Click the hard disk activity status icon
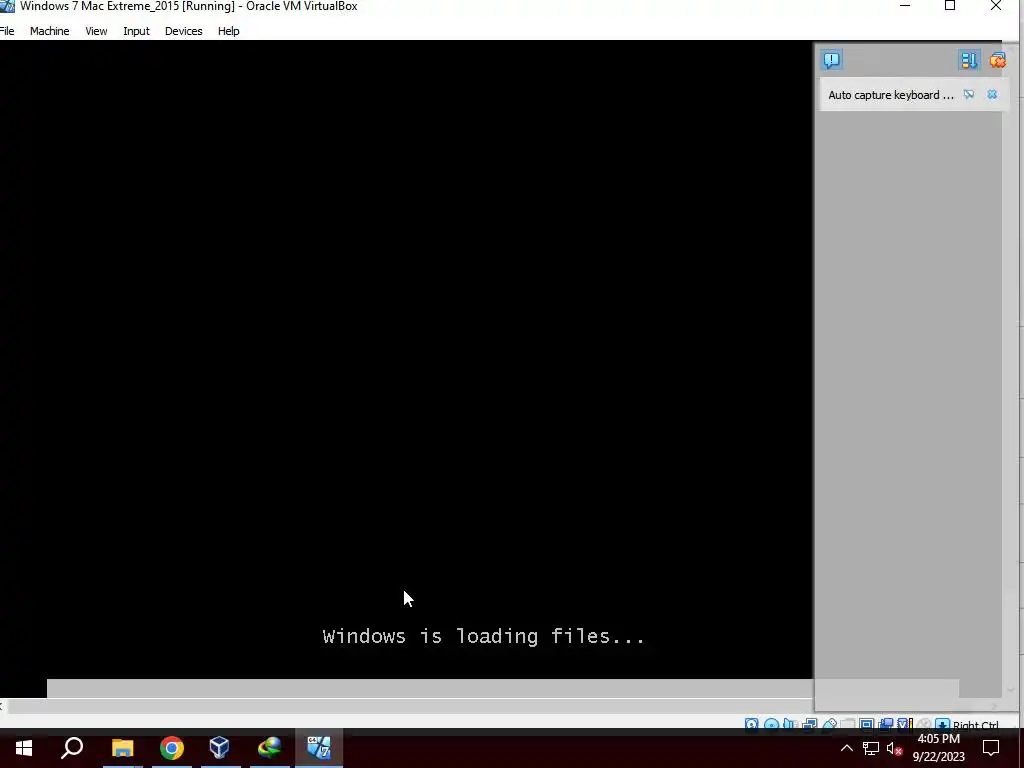Image resolution: width=1024 pixels, height=768 pixels. [x=752, y=724]
